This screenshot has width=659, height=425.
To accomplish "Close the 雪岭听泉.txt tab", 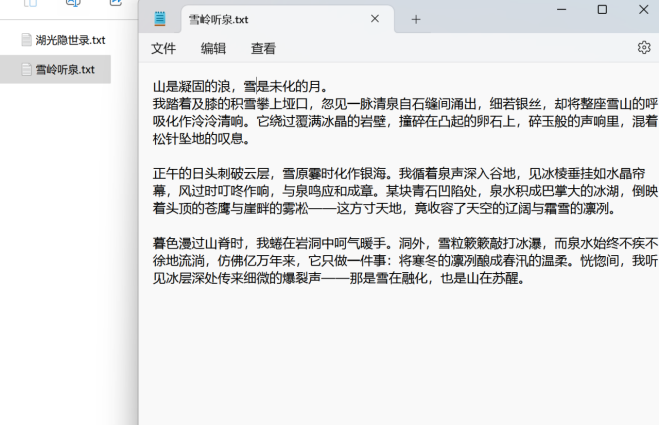I will [x=374, y=19].
